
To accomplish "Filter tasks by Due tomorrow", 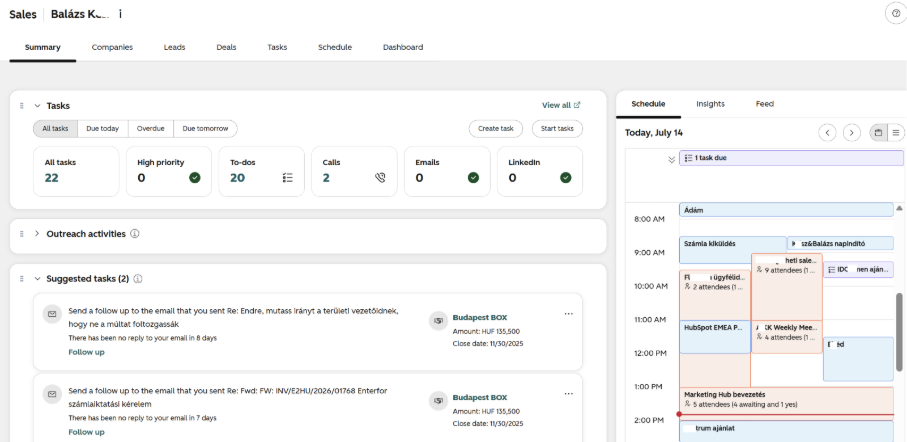I will (205, 128).
